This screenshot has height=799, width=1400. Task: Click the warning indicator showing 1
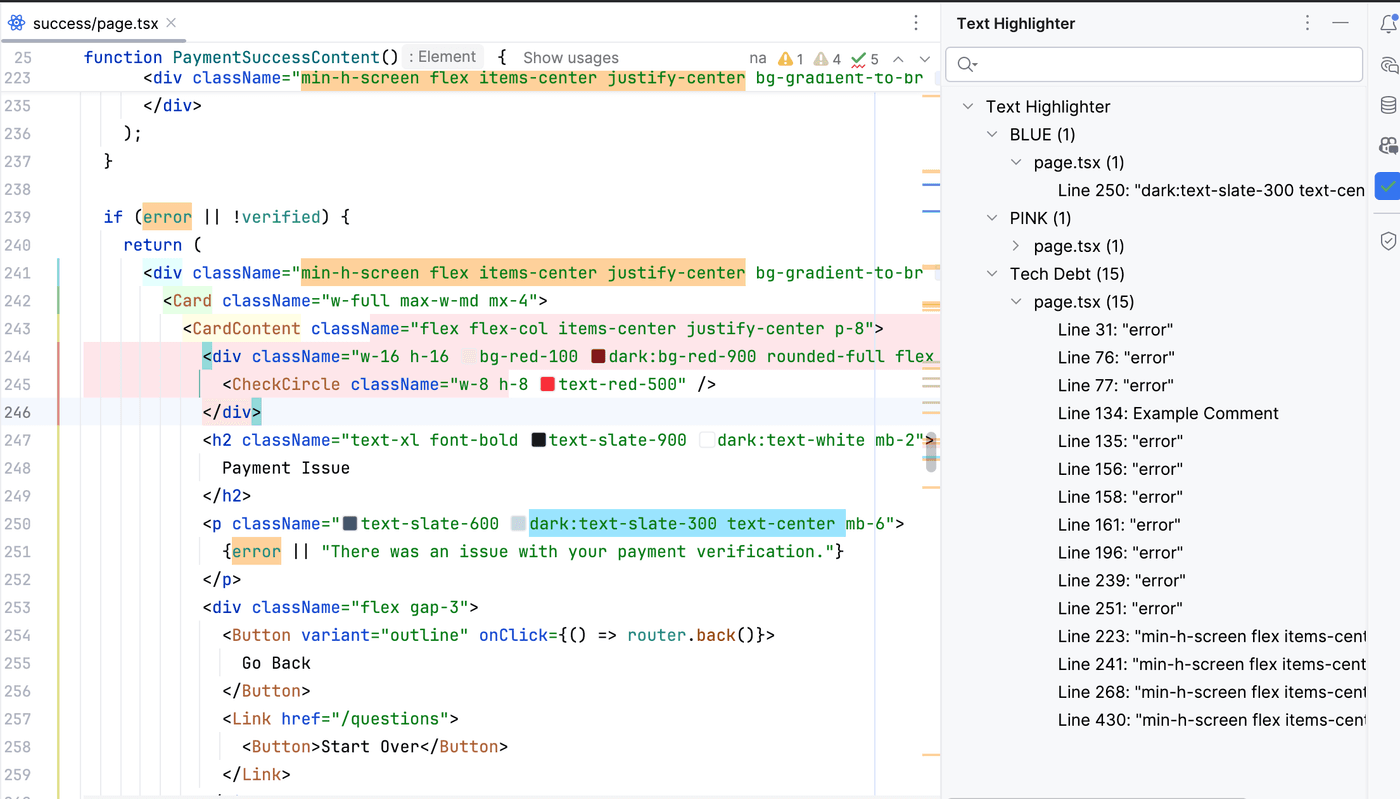coord(791,59)
